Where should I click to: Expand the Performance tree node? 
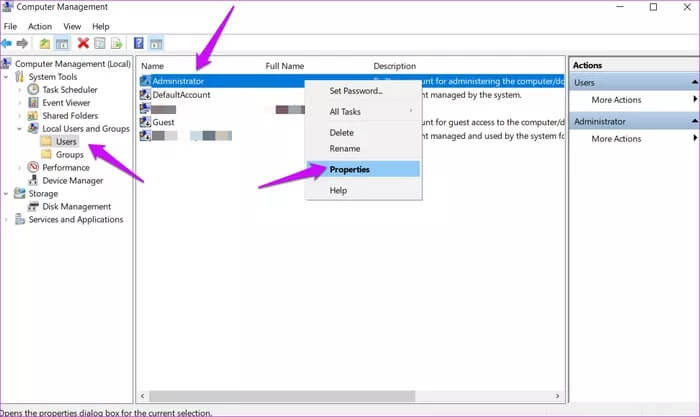click(20, 167)
